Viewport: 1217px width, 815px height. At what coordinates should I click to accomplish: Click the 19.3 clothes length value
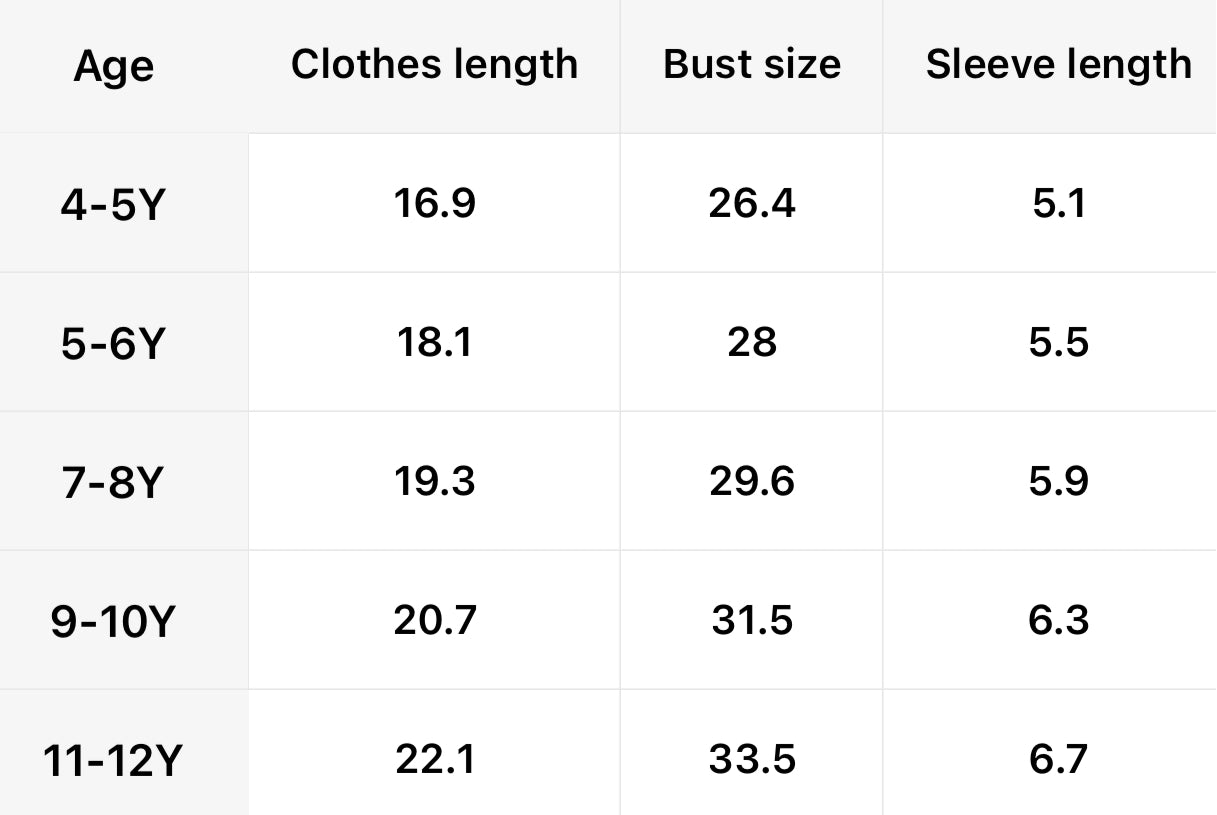click(434, 481)
